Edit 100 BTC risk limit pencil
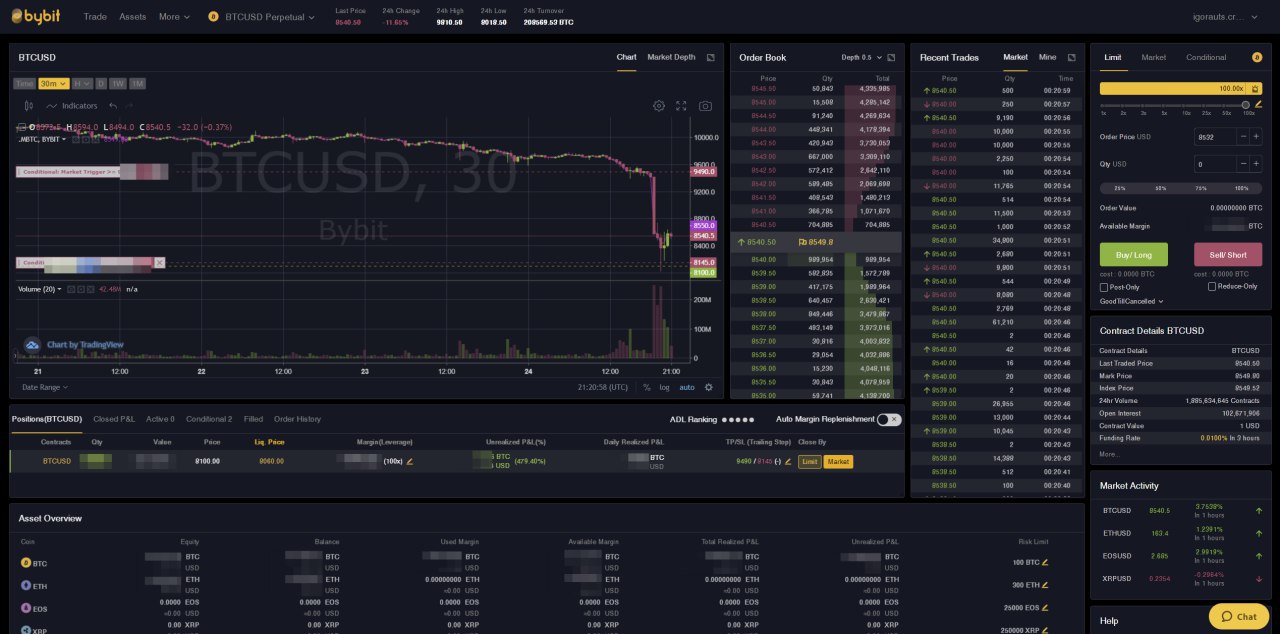Screen dimensions: 1280x634 [x=1046, y=562]
